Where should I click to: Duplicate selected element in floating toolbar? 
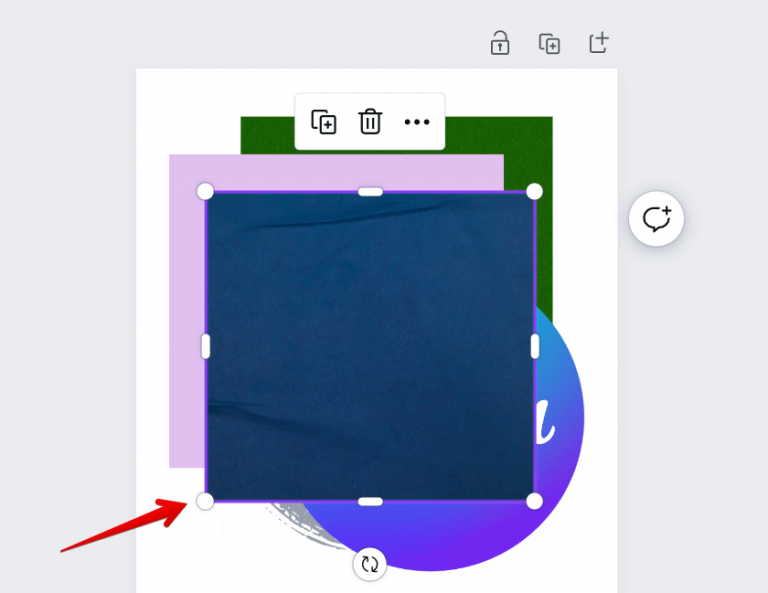324,121
